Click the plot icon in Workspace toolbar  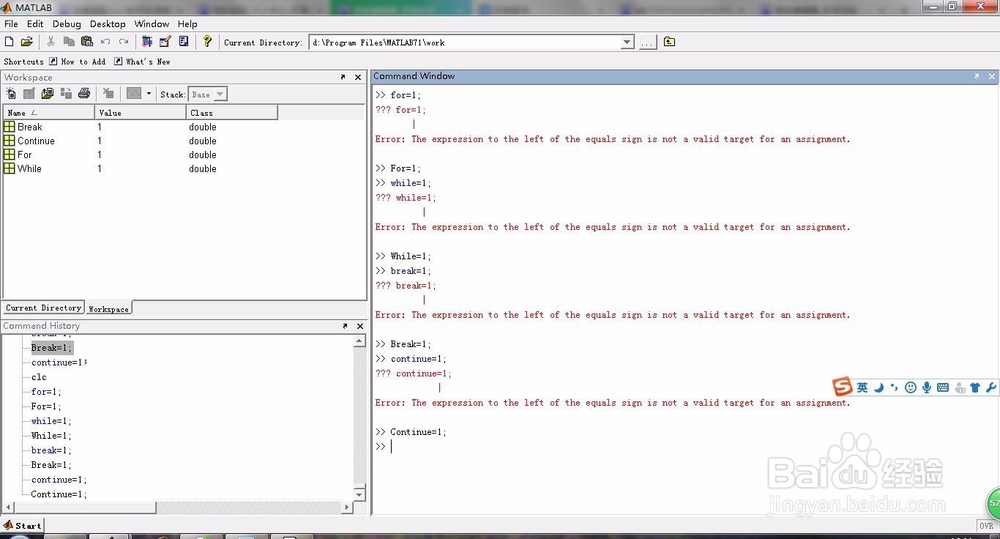[133, 94]
